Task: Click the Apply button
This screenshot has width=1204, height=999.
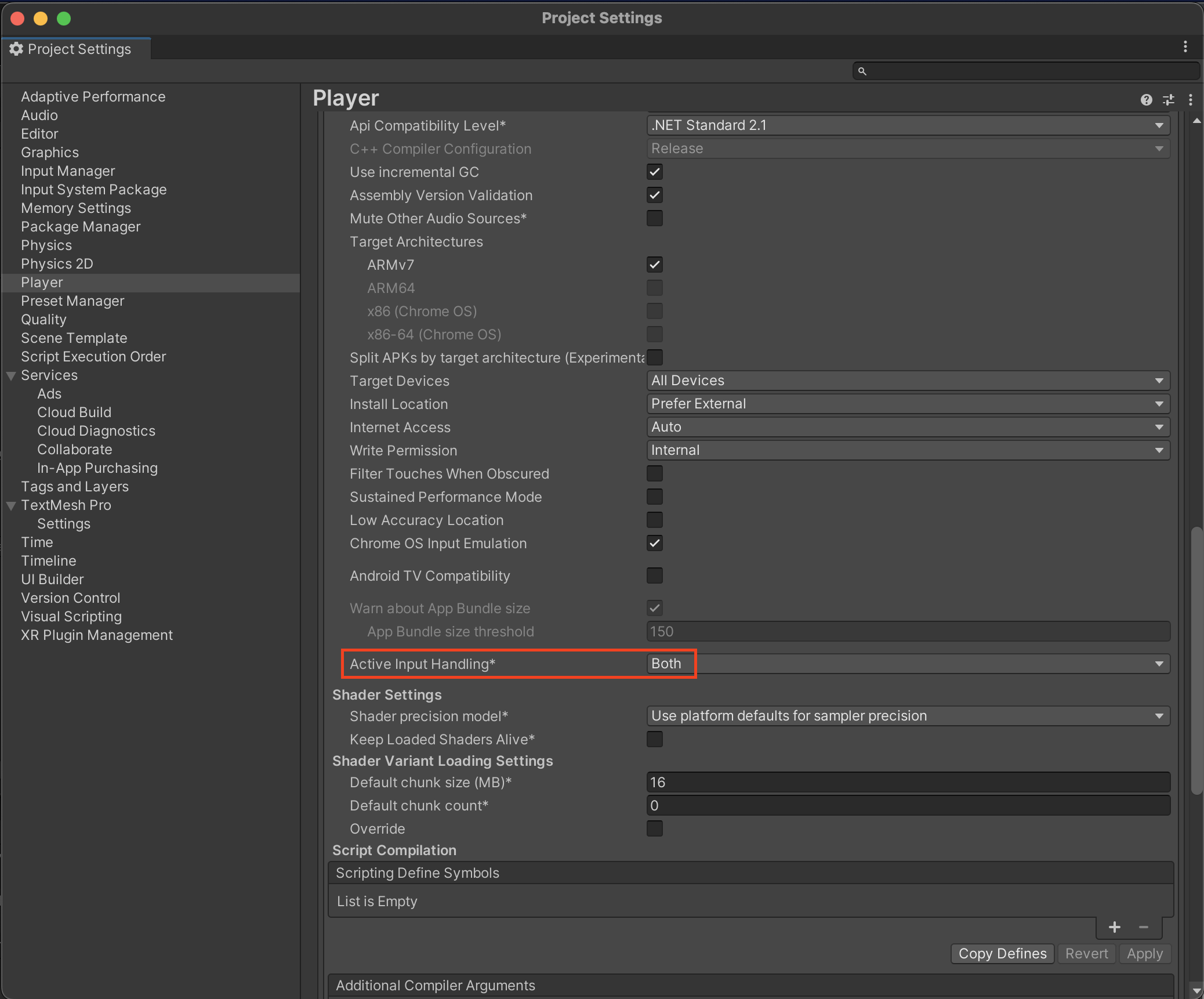Action: (1145, 954)
